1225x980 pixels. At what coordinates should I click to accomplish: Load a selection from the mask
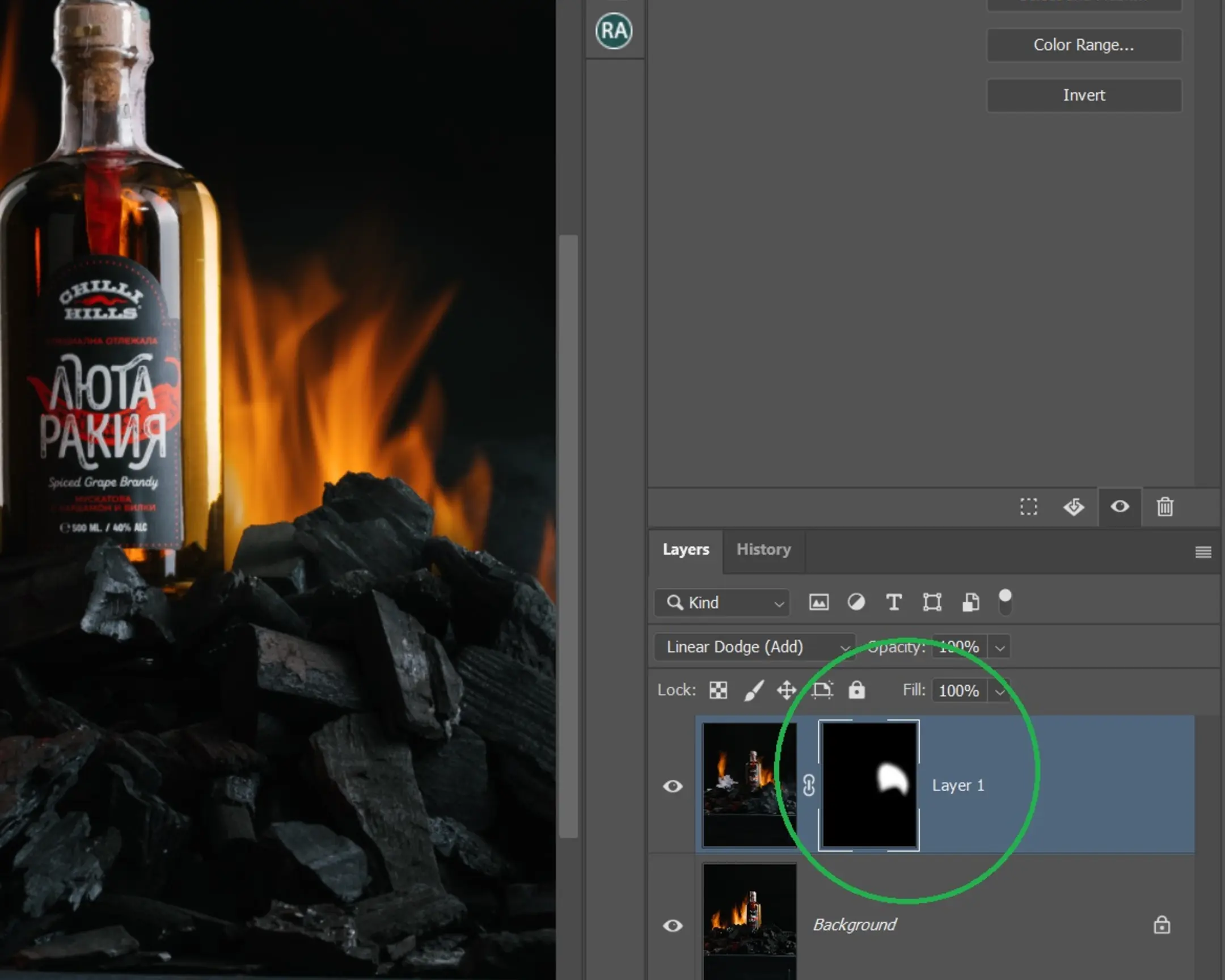point(1028,508)
